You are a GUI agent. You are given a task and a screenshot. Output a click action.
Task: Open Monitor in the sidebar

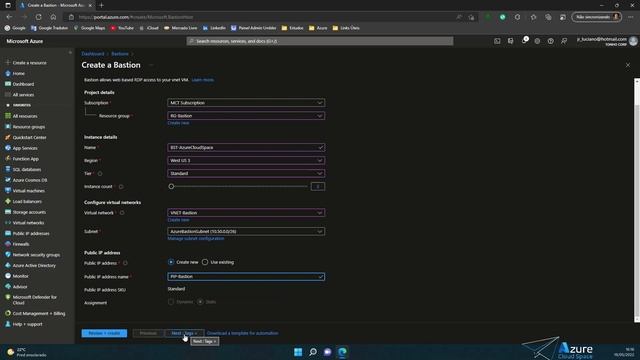20,276
